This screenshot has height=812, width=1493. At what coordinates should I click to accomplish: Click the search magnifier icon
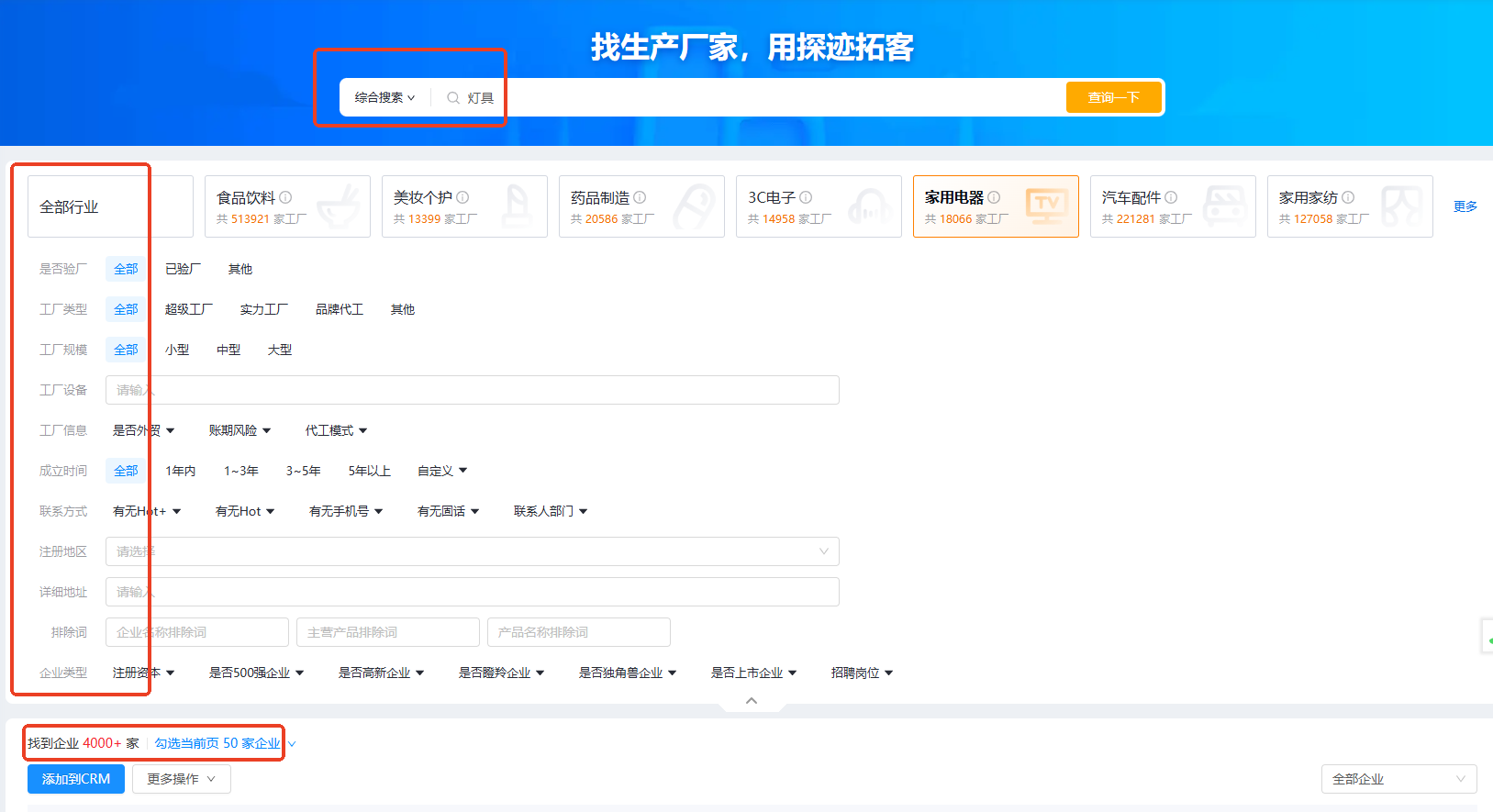[453, 98]
